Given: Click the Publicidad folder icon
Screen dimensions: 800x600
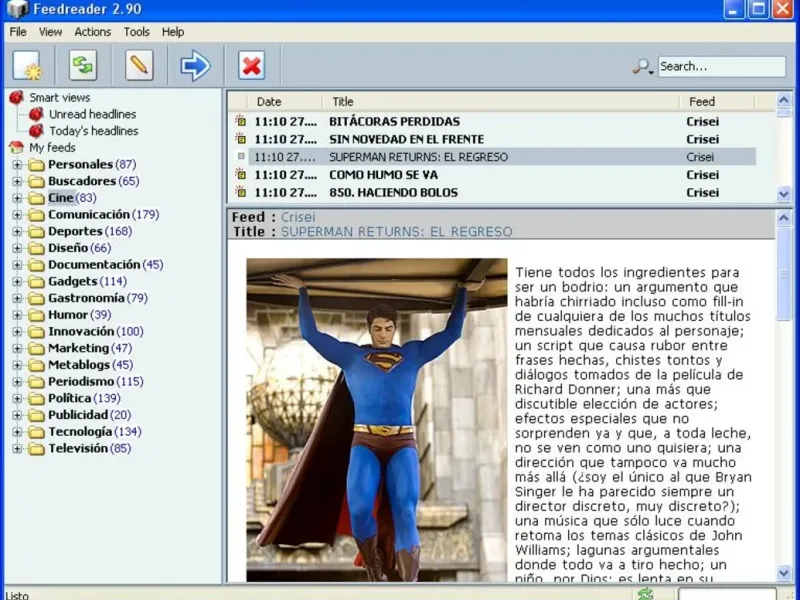Looking at the screenshot, I should click(36, 415).
